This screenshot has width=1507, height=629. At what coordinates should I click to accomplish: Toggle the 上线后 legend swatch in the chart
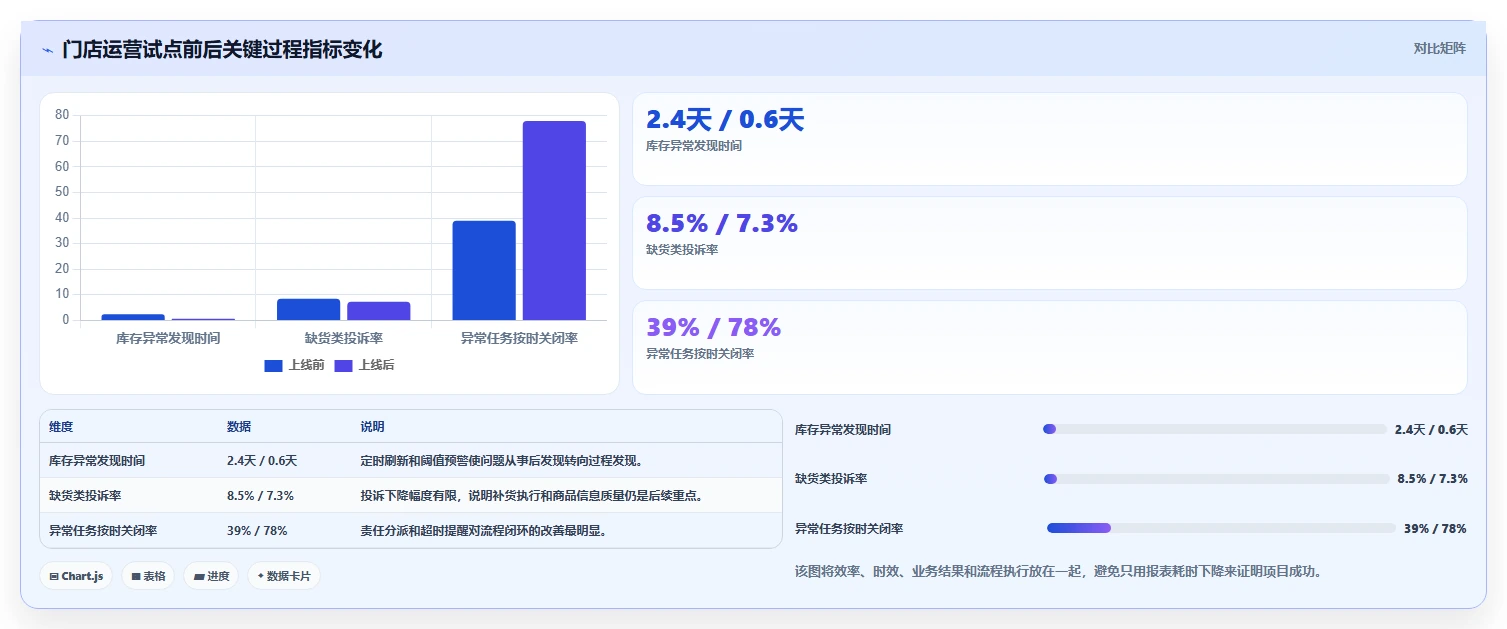tap(343, 366)
